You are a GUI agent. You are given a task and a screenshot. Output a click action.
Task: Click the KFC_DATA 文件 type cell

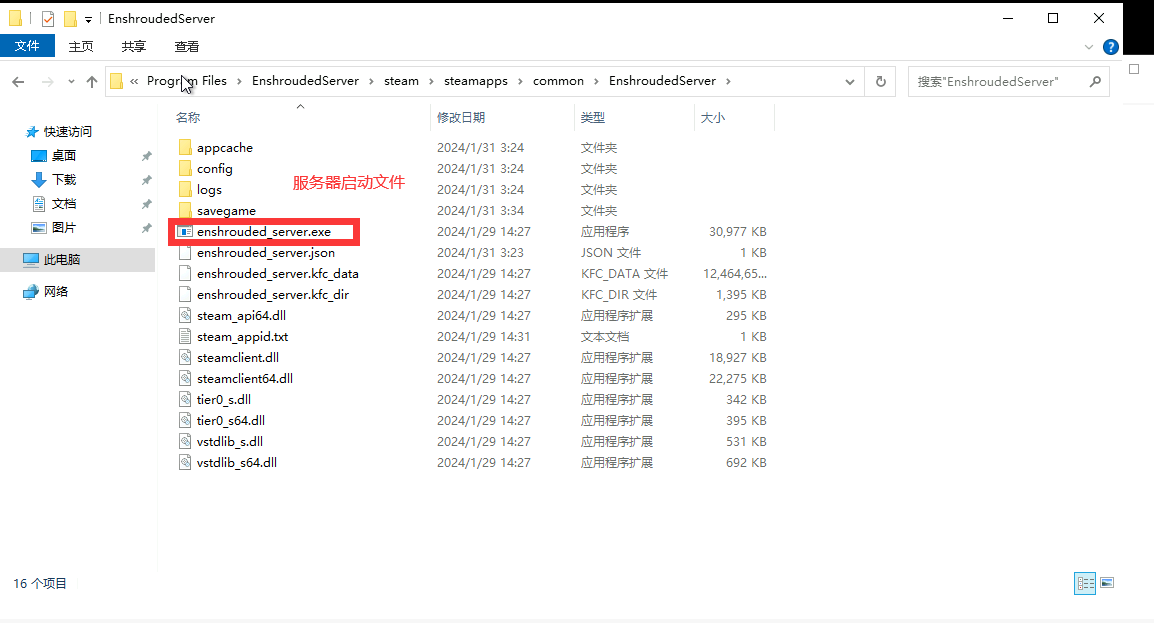point(624,274)
